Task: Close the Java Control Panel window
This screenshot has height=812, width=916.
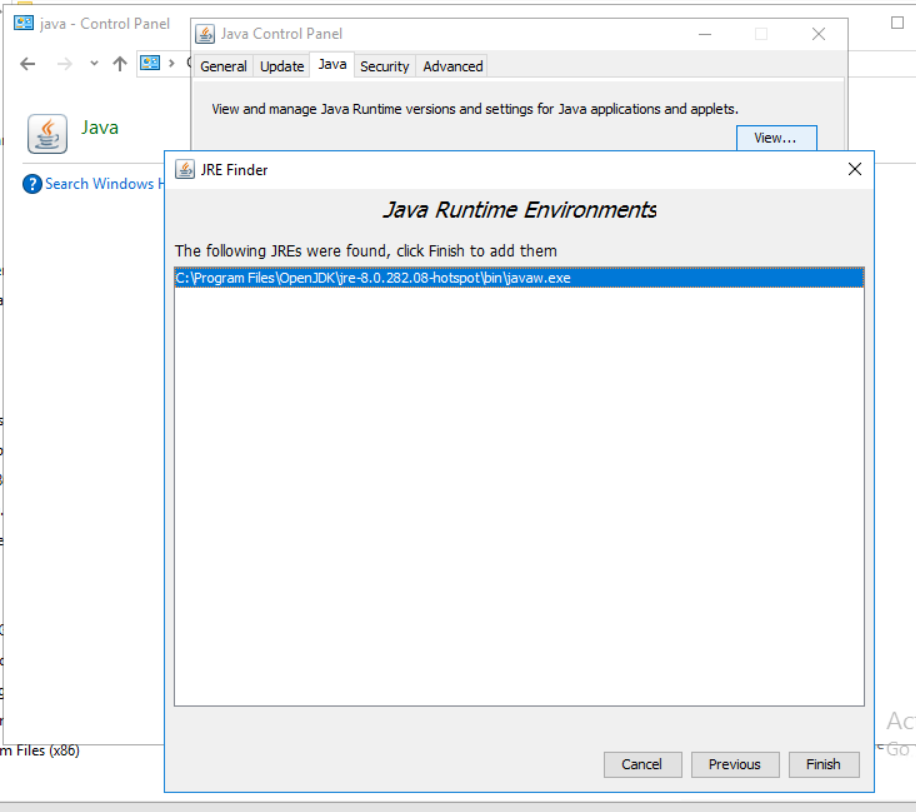Action: point(818,34)
